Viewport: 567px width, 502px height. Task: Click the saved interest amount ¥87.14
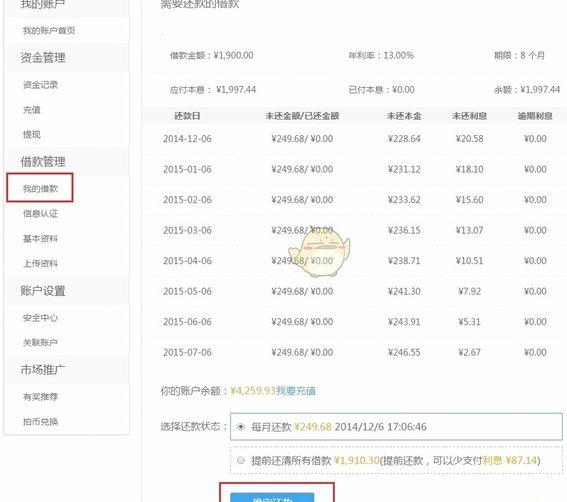tap(521, 460)
